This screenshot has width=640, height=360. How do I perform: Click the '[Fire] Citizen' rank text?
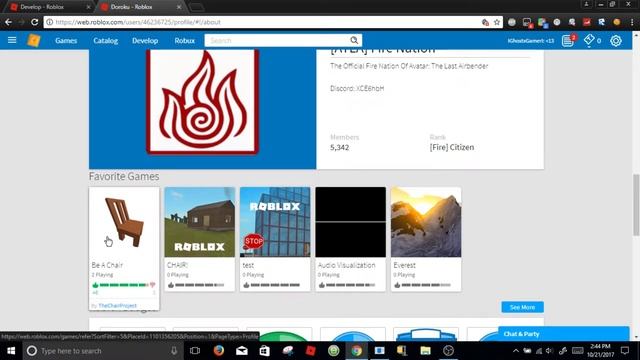[452, 147]
